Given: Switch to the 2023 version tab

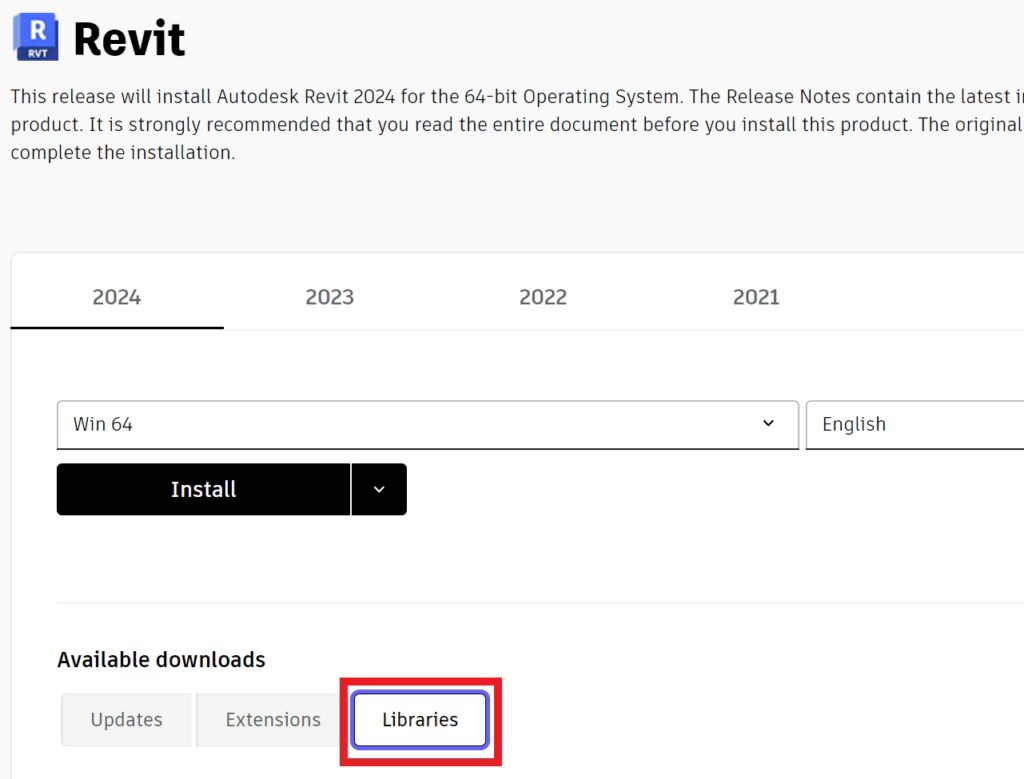Looking at the screenshot, I should coord(330,297).
